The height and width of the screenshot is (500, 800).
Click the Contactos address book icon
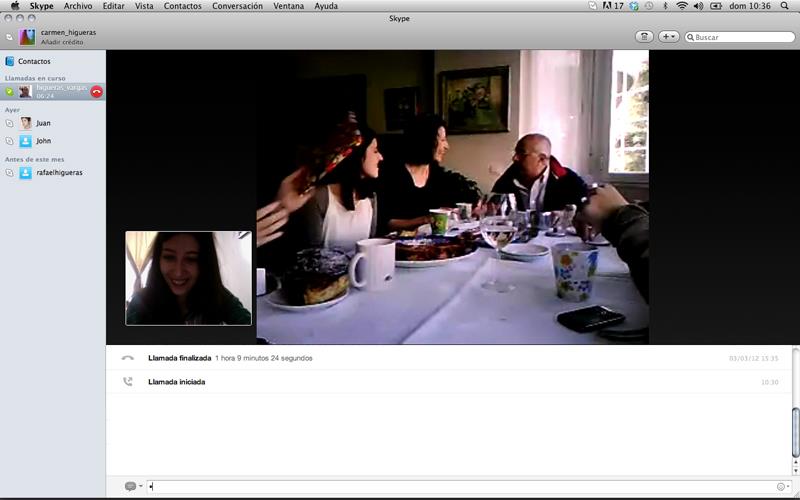pos(10,61)
